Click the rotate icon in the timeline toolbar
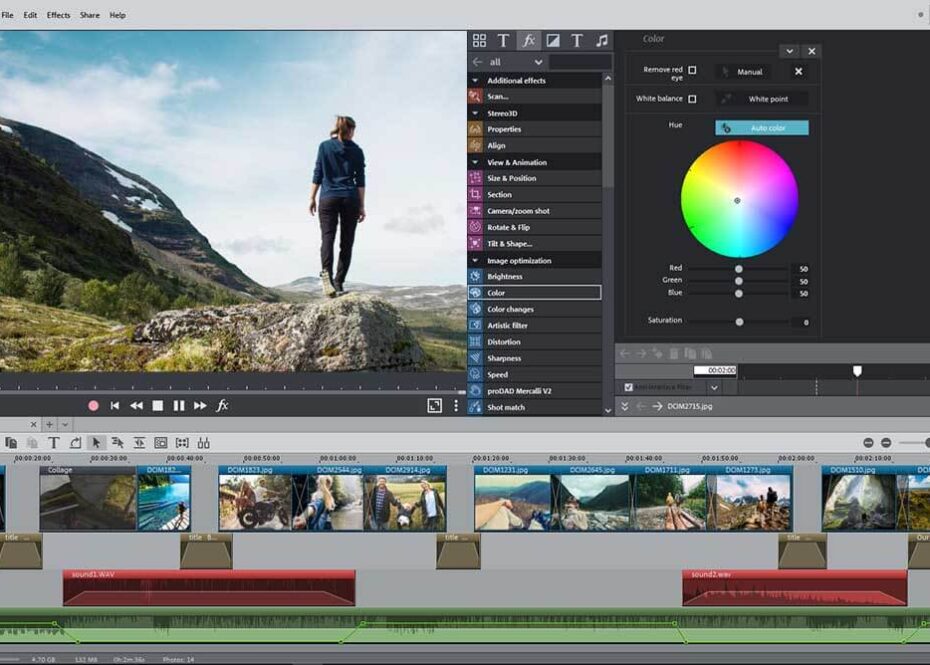 (x=75, y=443)
